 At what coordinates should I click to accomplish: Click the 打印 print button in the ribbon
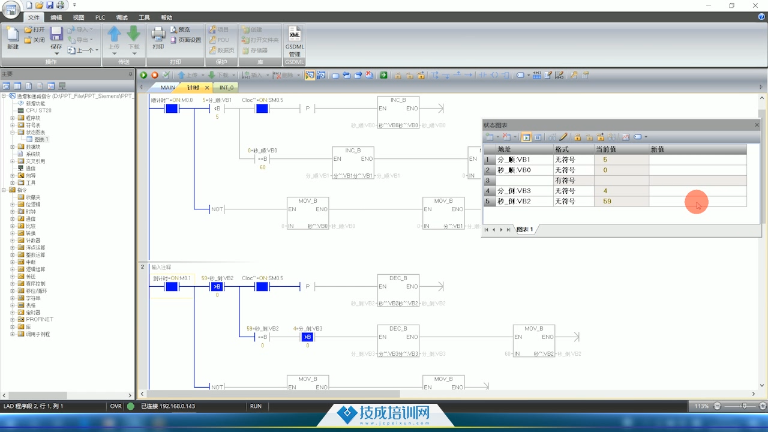[158, 38]
